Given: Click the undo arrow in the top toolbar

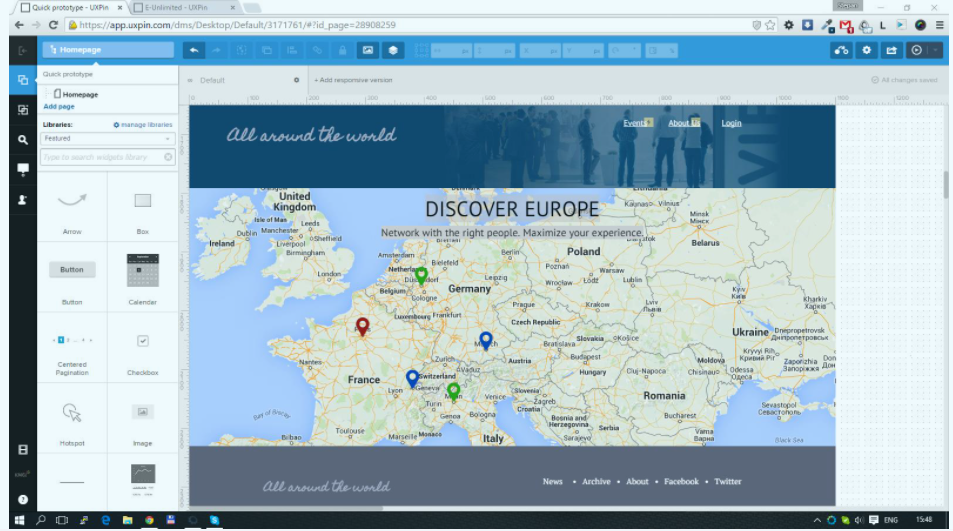Looking at the screenshot, I should tap(194, 50).
